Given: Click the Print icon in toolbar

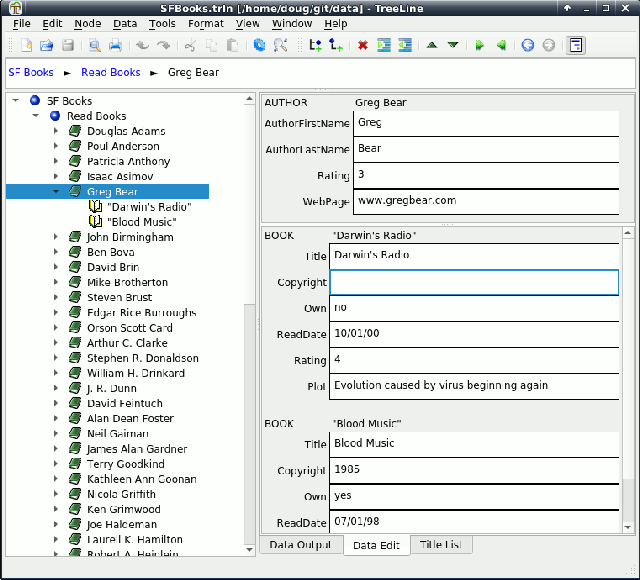Looking at the screenshot, I should [115, 45].
